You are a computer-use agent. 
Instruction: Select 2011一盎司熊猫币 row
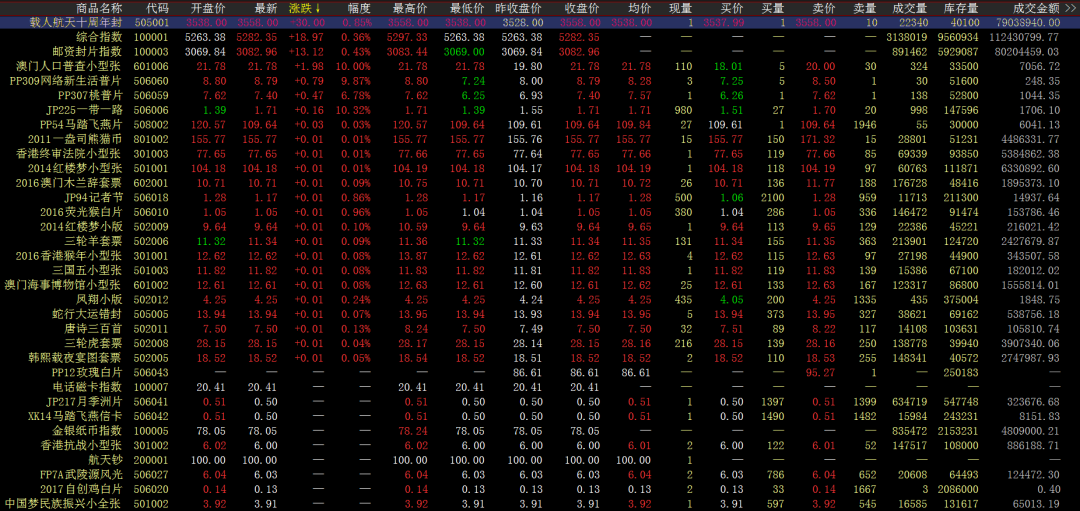click(x=540, y=139)
